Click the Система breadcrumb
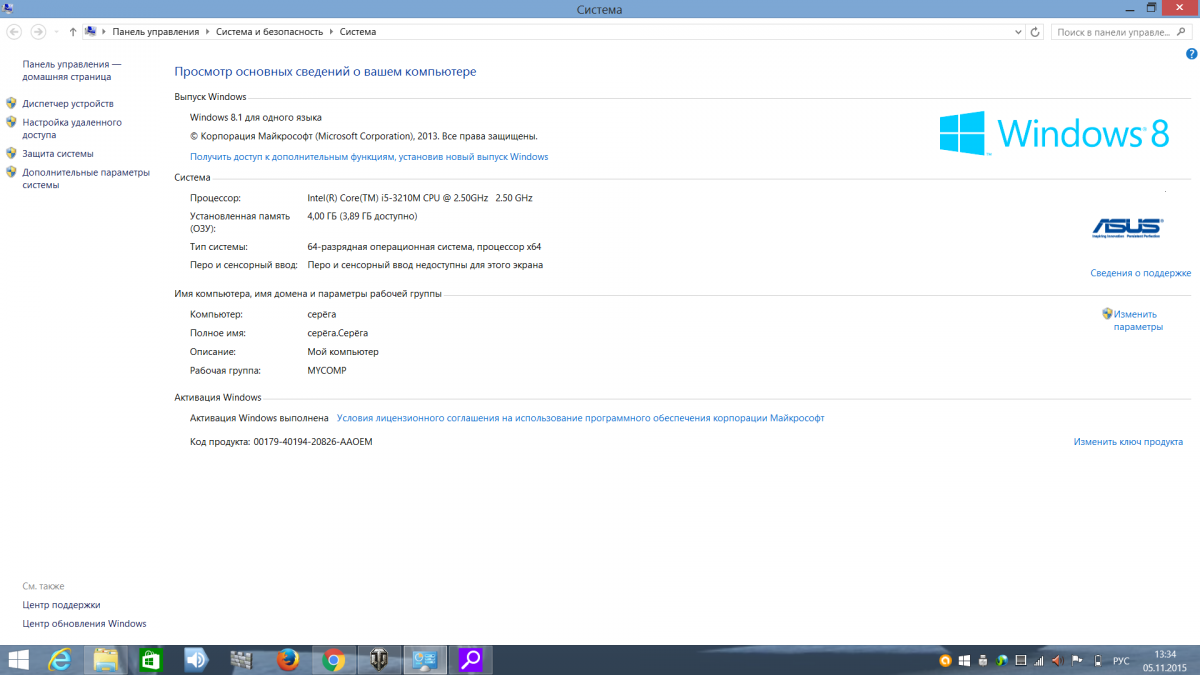 click(358, 32)
